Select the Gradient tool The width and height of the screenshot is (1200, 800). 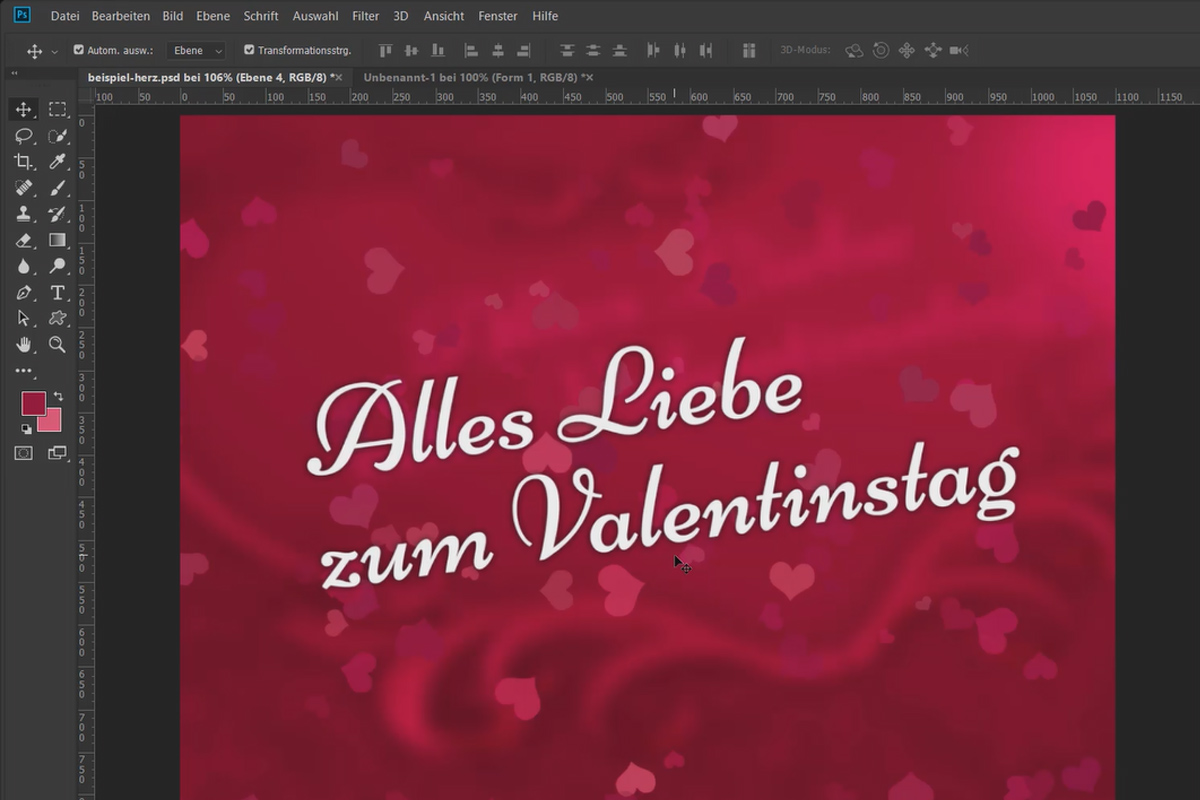click(x=58, y=240)
